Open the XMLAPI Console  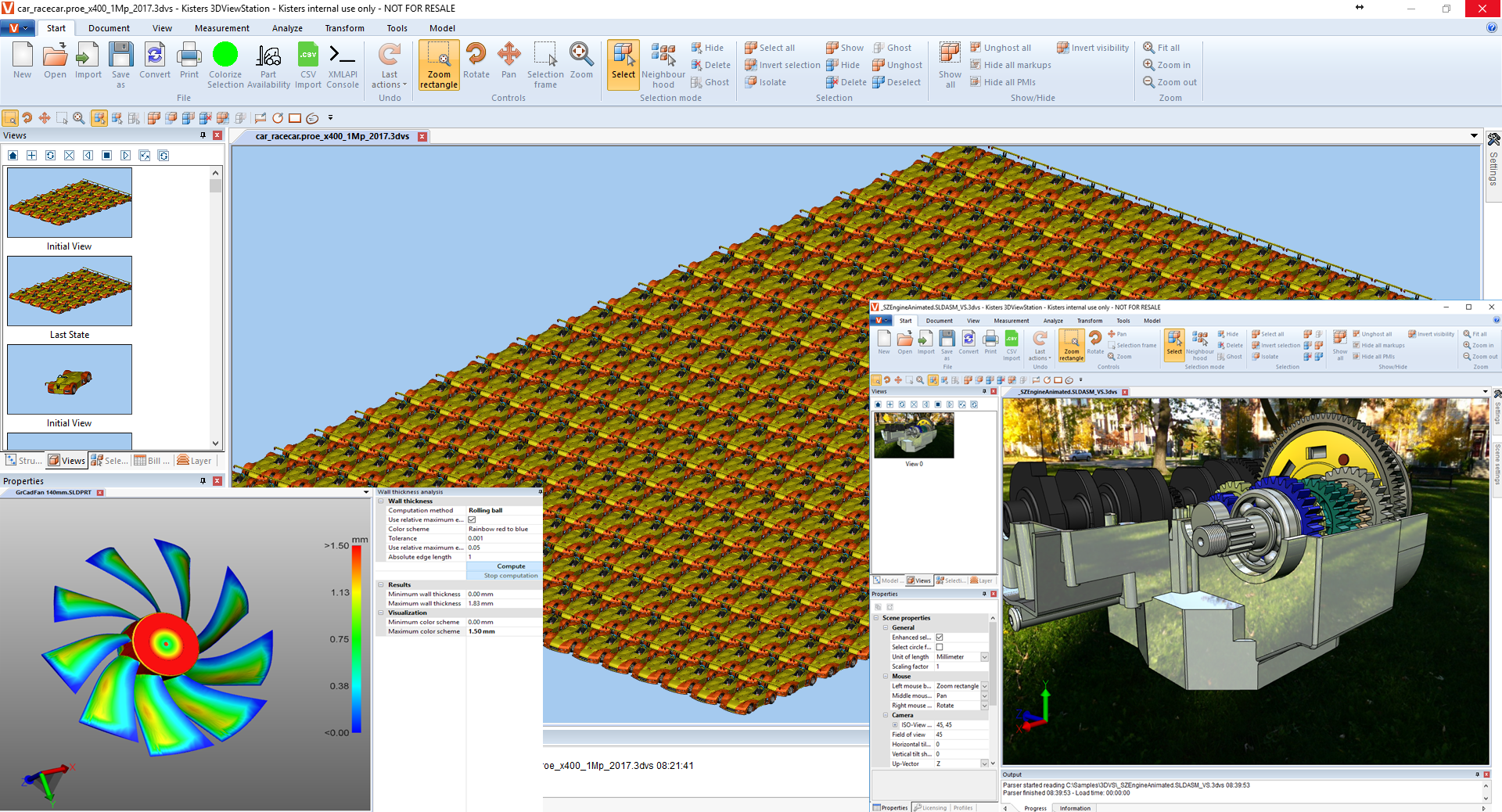(x=343, y=64)
